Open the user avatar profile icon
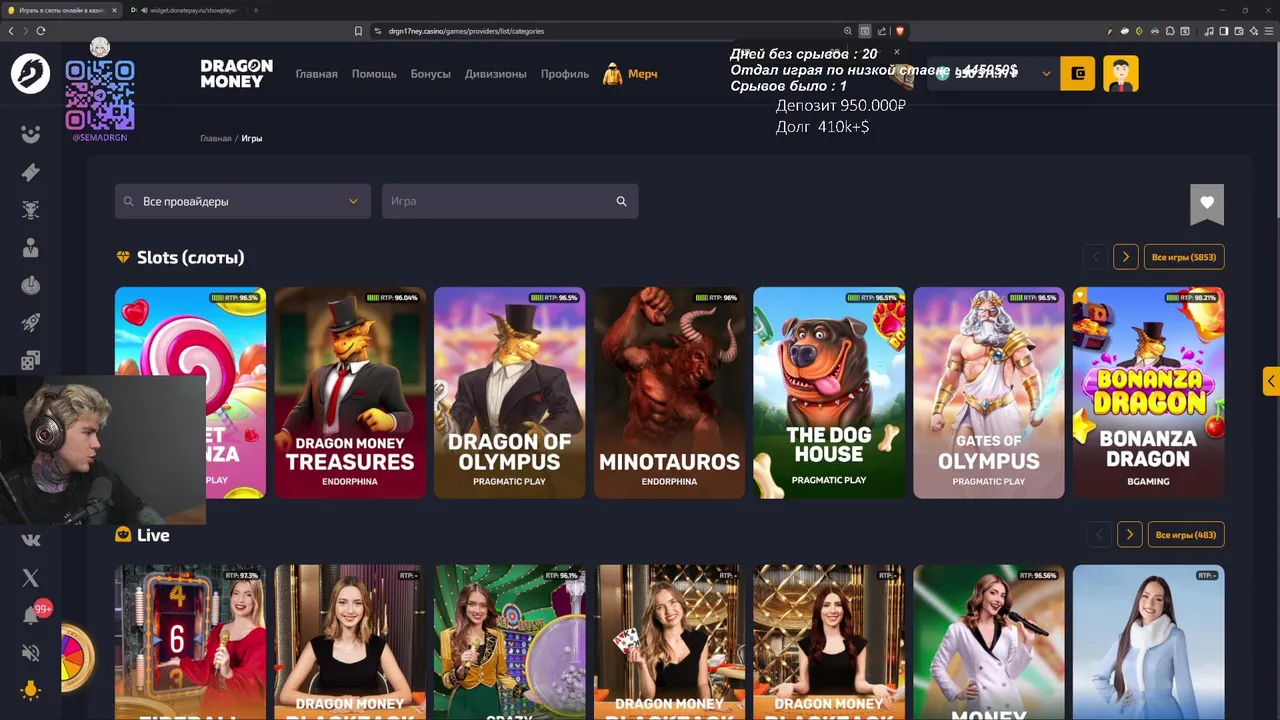Screen dimensions: 1280x720 (1121, 73)
